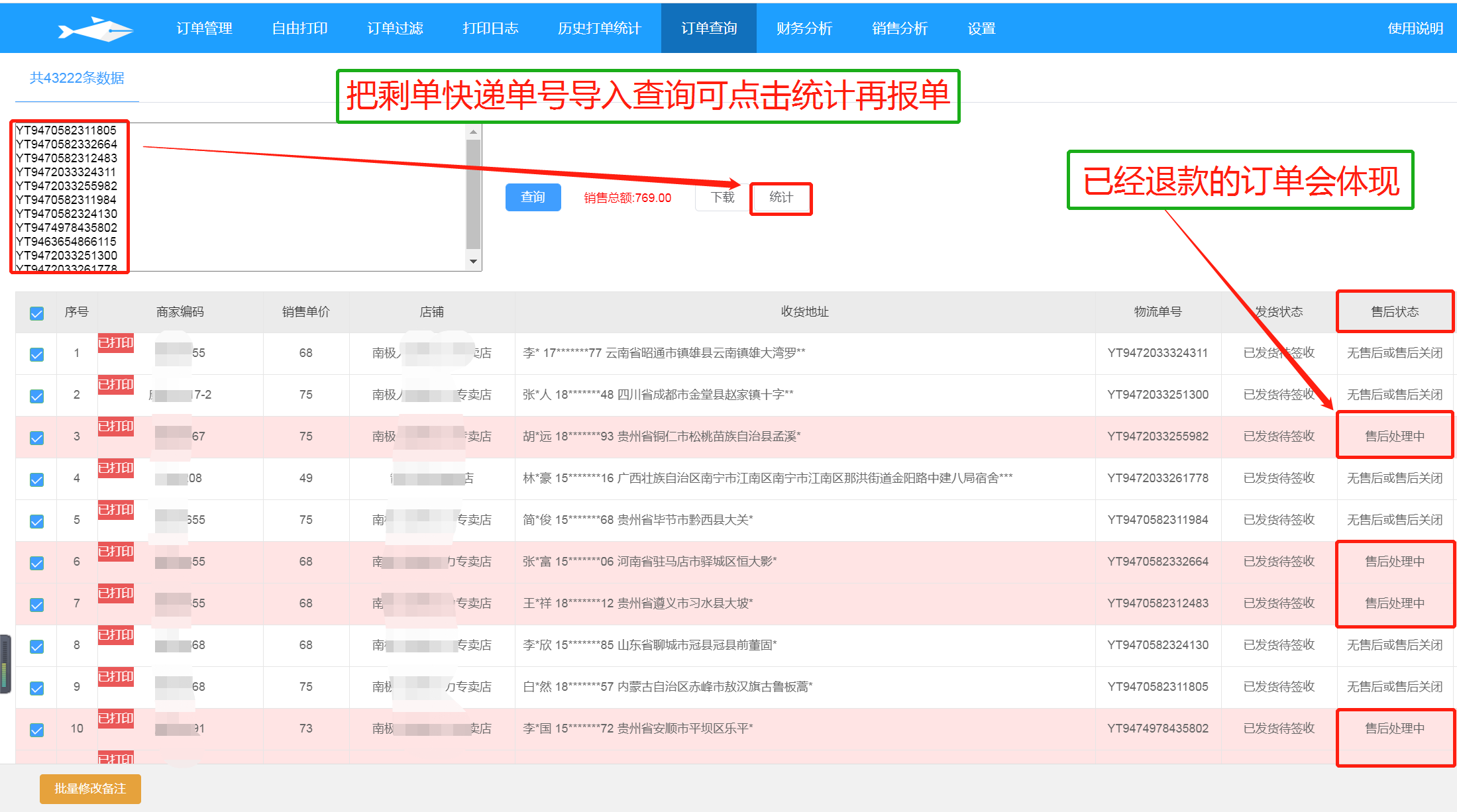The height and width of the screenshot is (812, 1457).
Task: Click the orange 批量修改备注 button
Action: coord(90,789)
